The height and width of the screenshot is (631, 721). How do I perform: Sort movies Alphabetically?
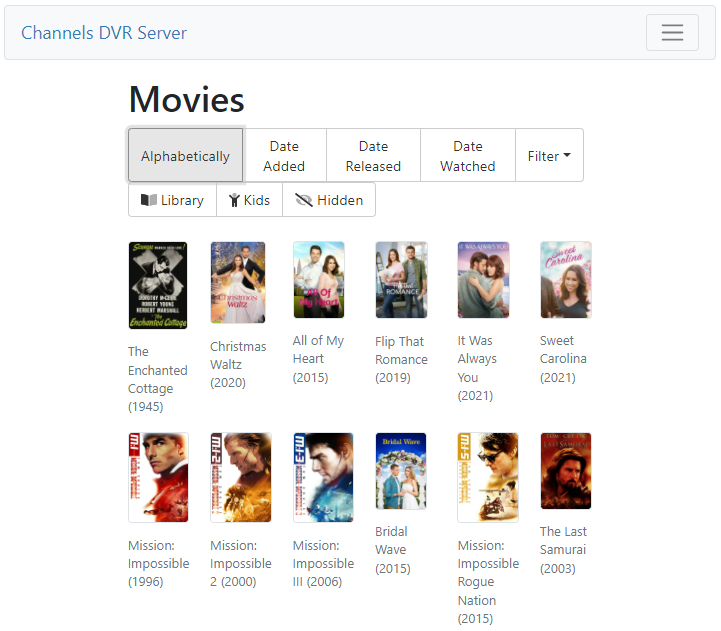(185, 156)
